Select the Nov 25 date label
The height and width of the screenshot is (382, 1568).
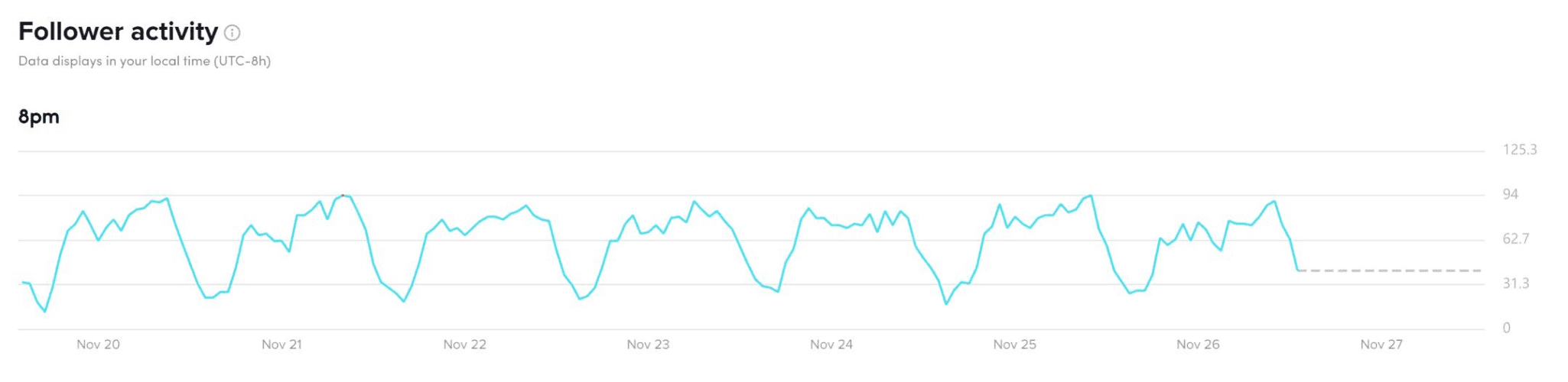[x=1015, y=345]
